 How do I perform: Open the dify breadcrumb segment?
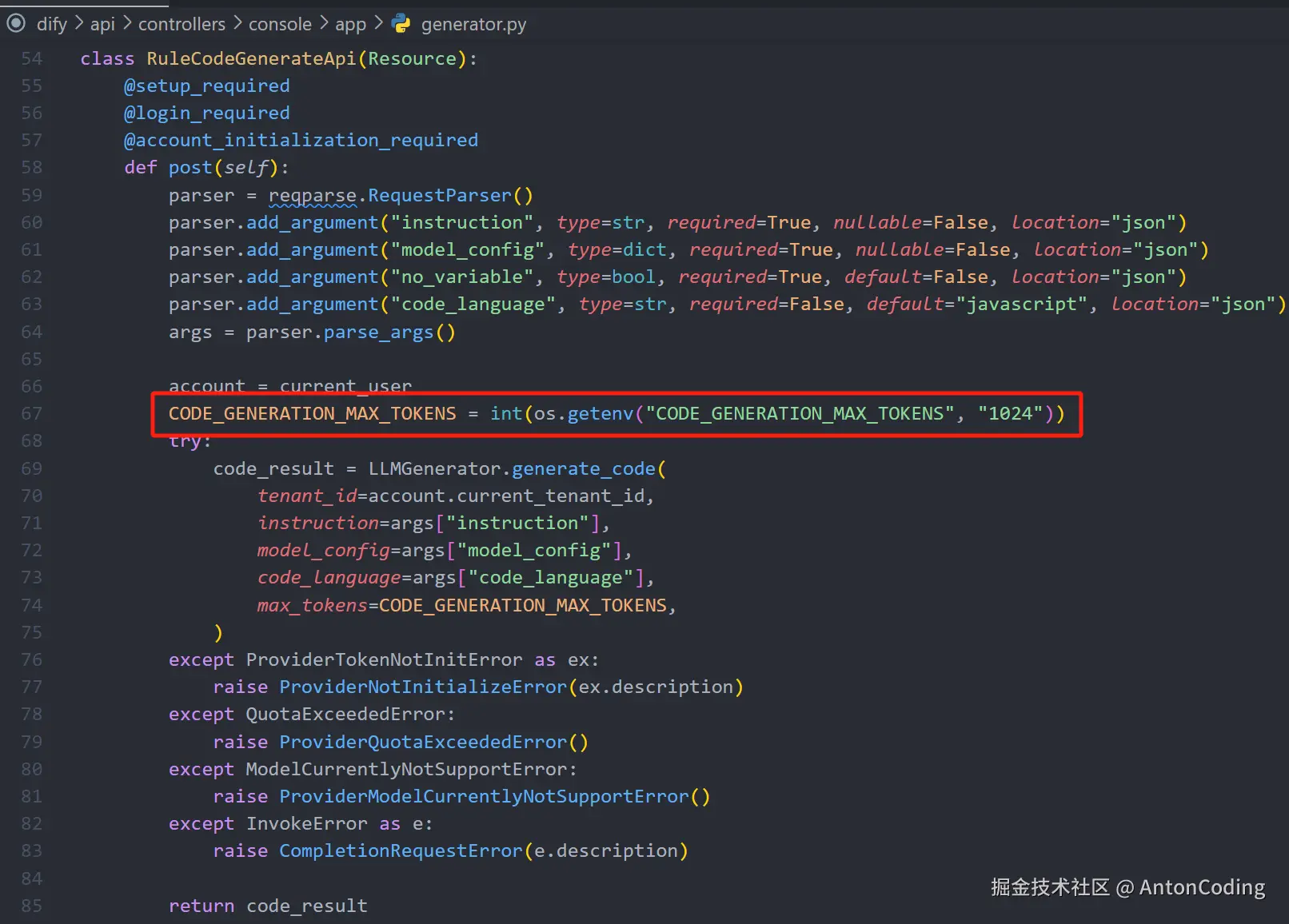pos(52,24)
